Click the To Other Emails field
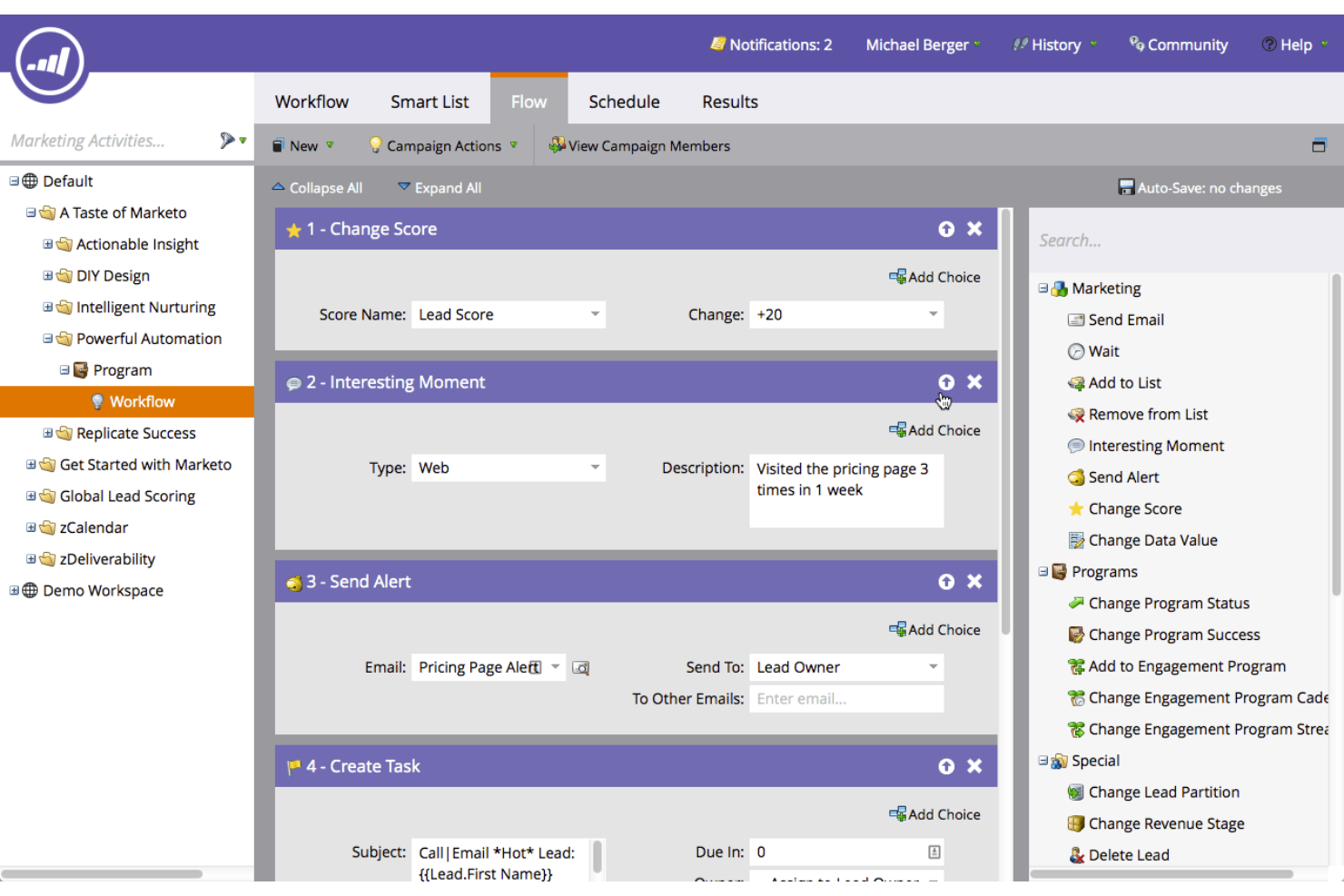Image resolution: width=1344 pixels, height=896 pixels. [x=845, y=698]
